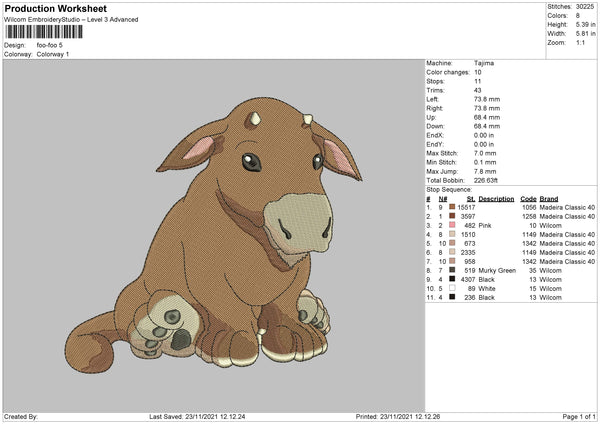Click the Code column header
The image size is (600, 424).
[x=529, y=199]
